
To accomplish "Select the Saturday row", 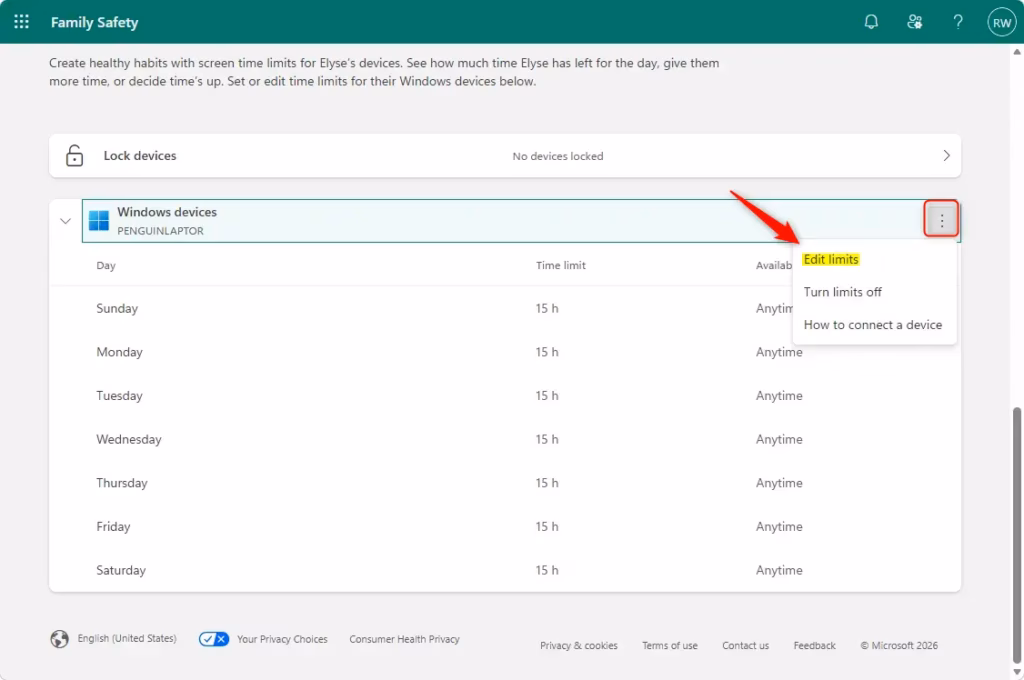I will (505, 570).
